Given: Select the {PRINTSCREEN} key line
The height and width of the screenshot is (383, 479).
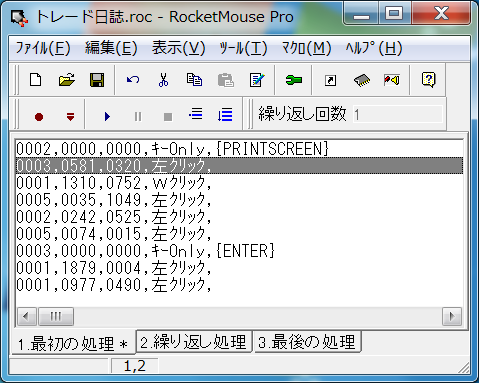Looking at the screenshot, I should pos(239,149).
